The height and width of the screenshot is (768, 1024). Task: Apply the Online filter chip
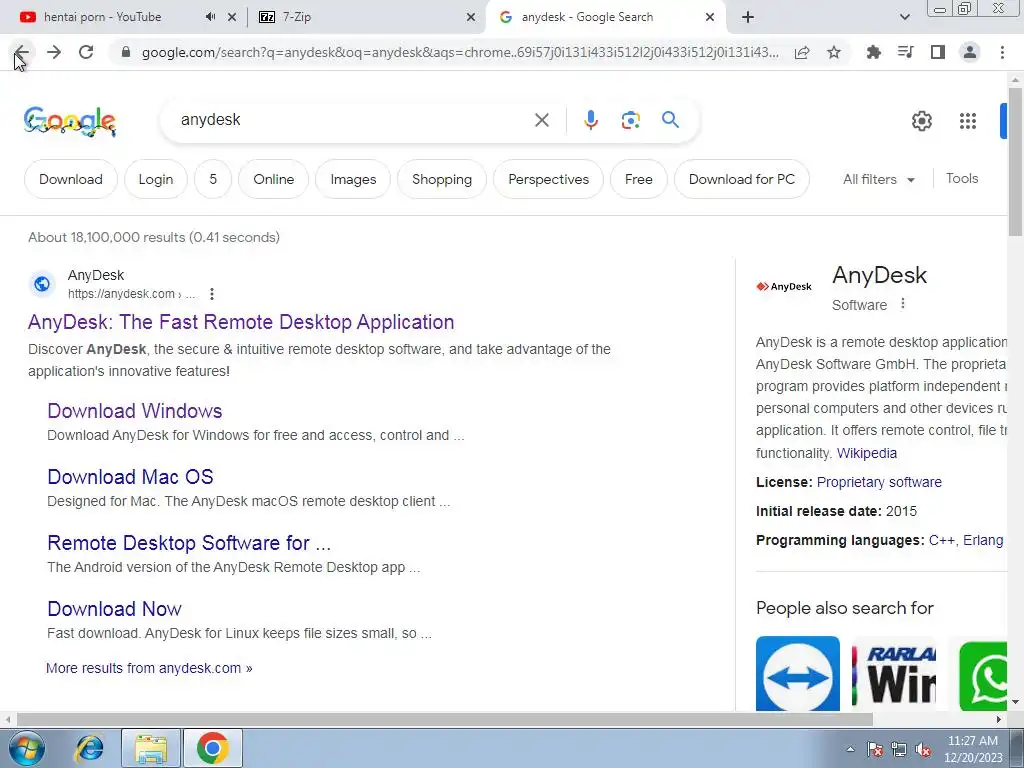[x=274, y=179]
